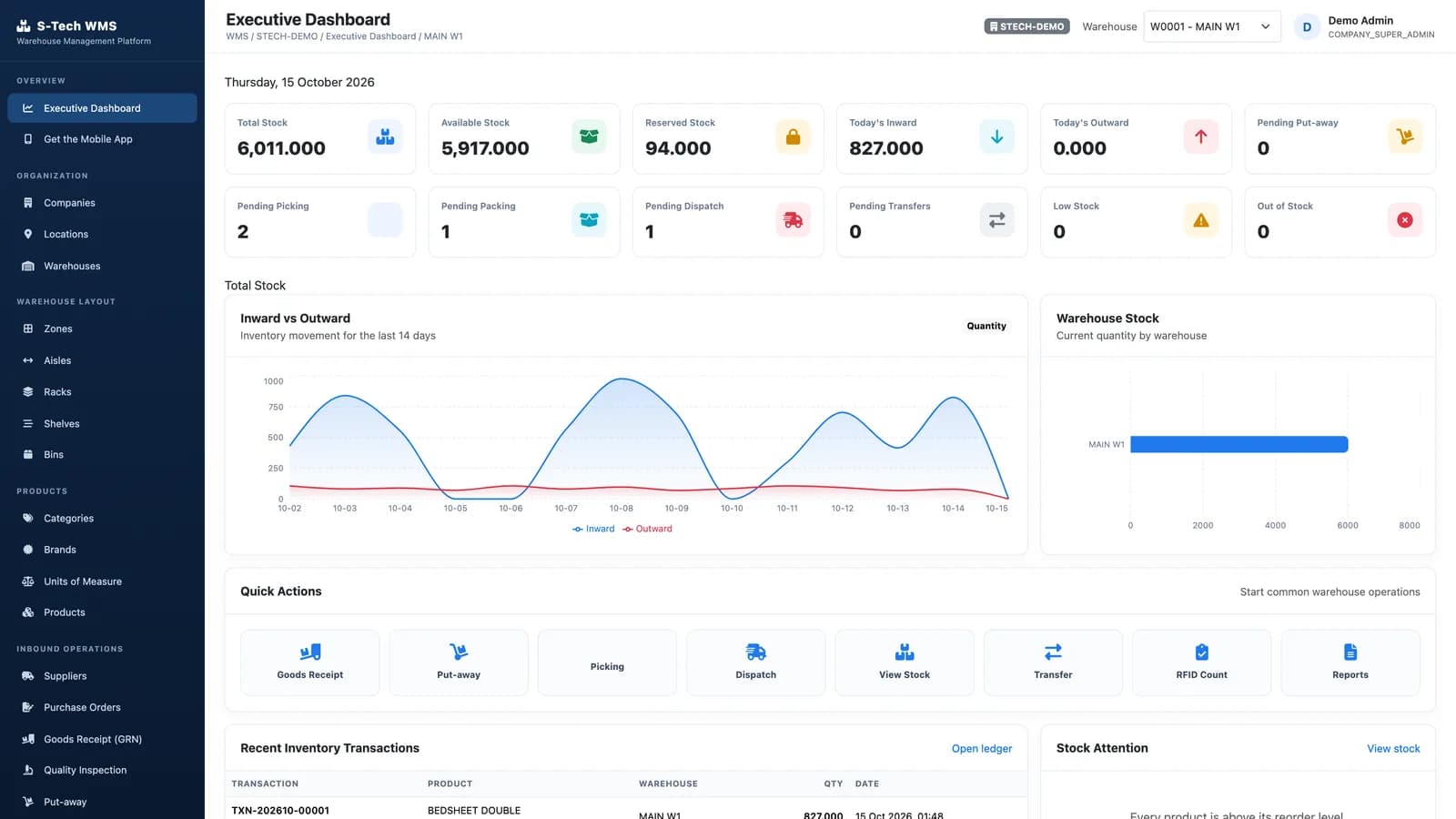
Task: Click the Demo Admin avatar
Action: [1307, 27]
